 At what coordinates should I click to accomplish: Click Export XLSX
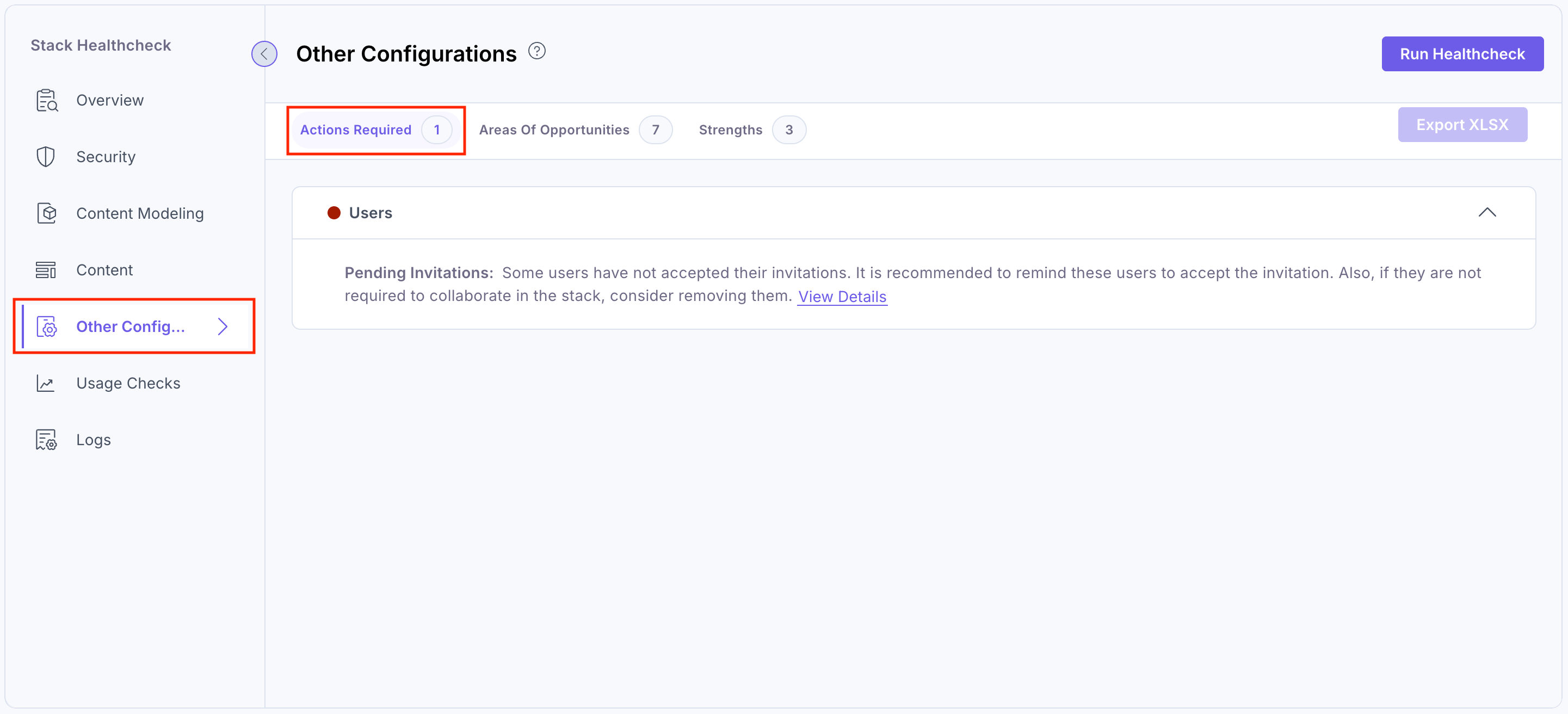[1462, 124]
